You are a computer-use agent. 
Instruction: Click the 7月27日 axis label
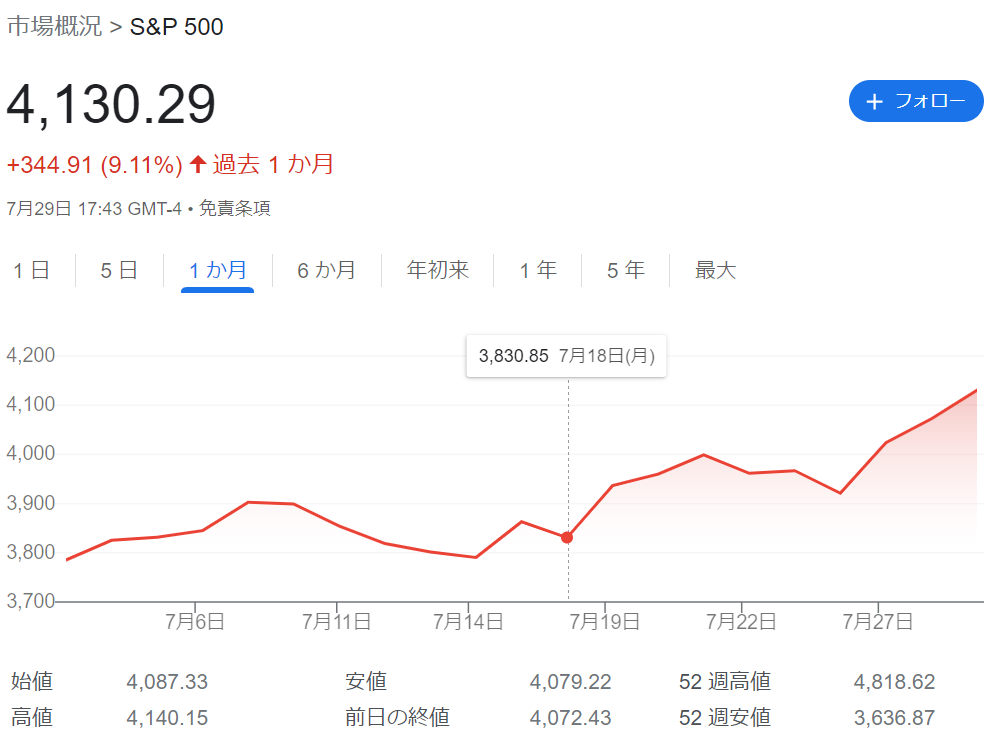coord(878,621)
